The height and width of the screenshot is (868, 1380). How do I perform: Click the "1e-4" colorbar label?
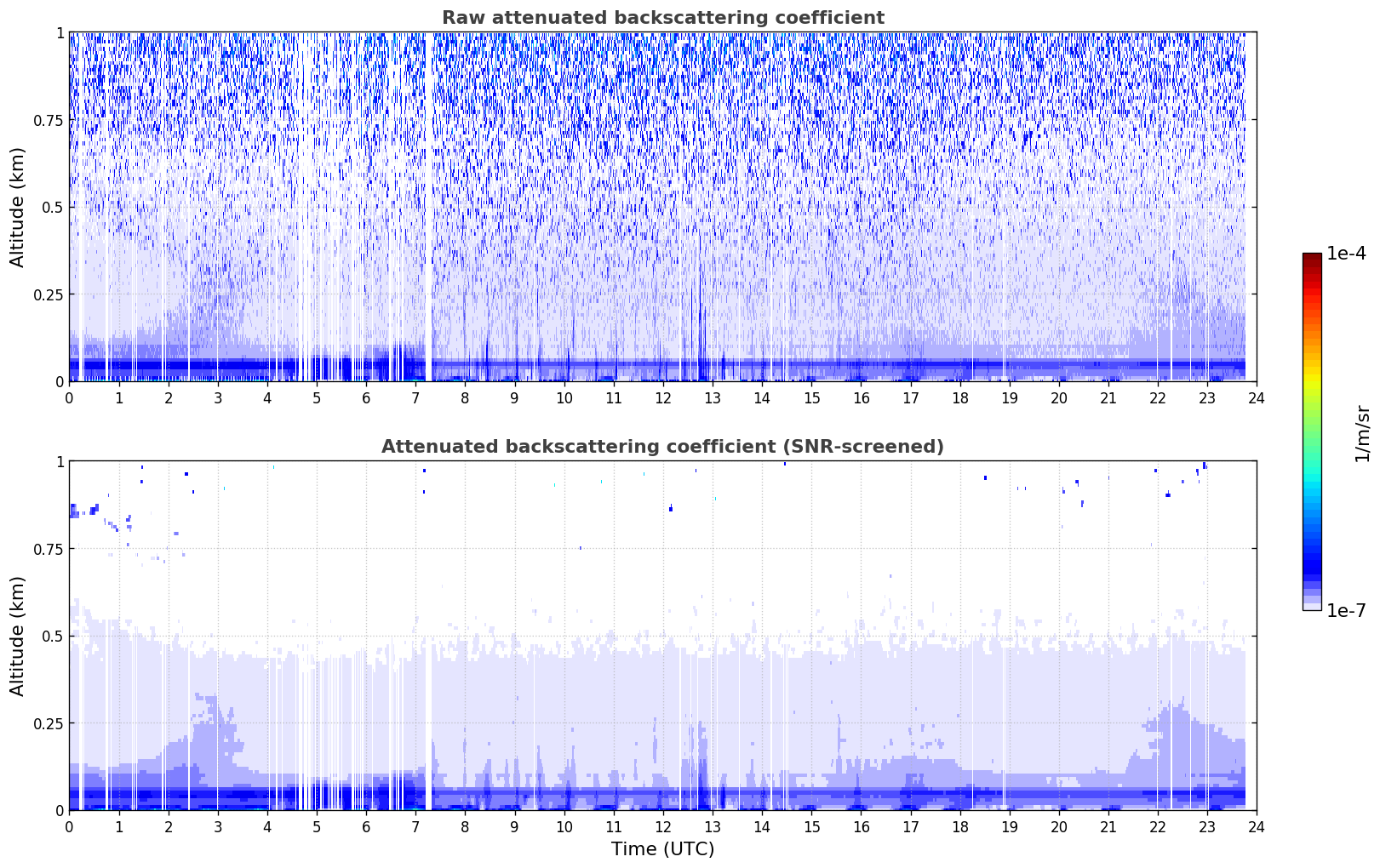(1346, 254)
